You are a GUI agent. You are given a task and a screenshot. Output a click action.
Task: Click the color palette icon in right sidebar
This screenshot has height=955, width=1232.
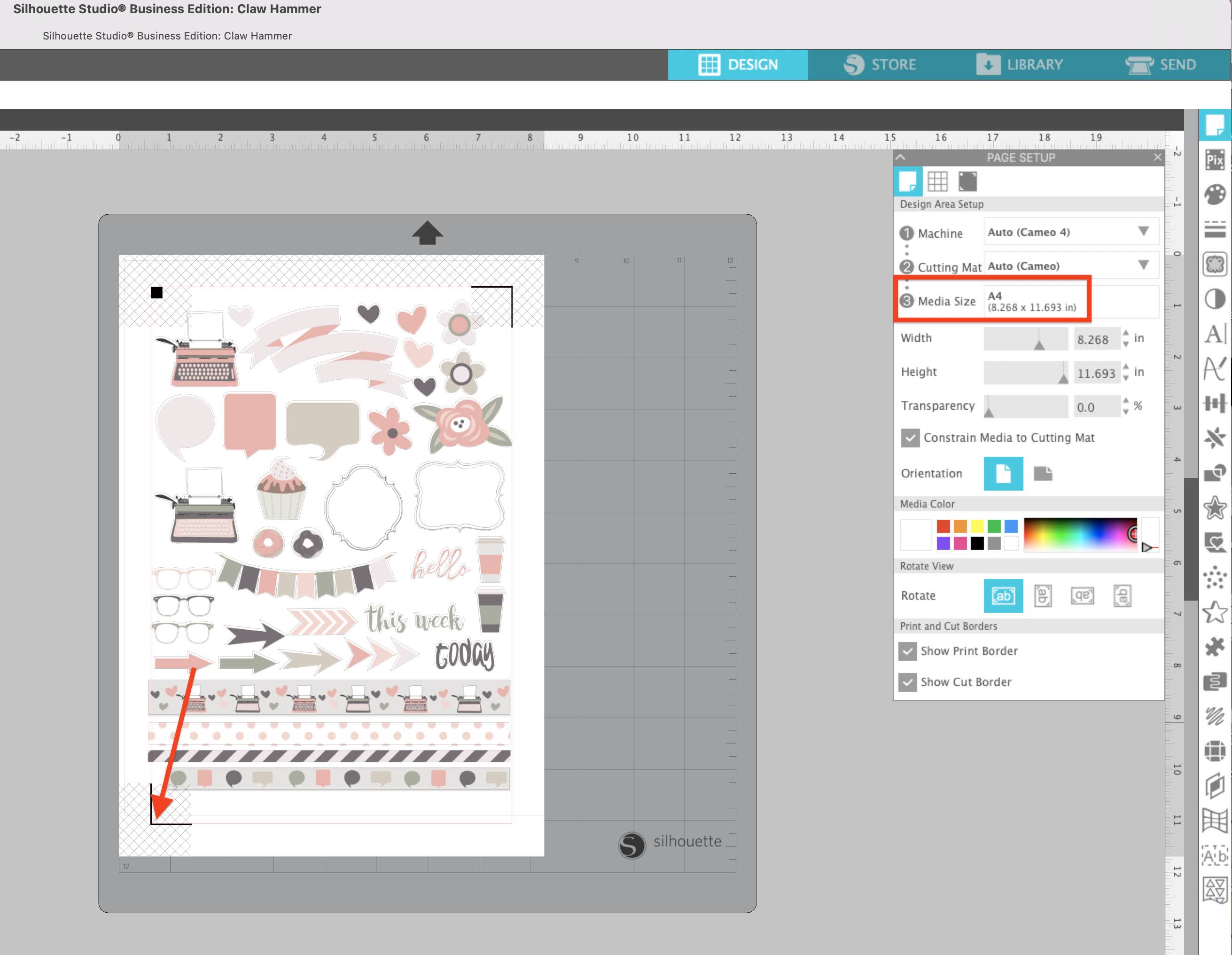[1213, 194]
